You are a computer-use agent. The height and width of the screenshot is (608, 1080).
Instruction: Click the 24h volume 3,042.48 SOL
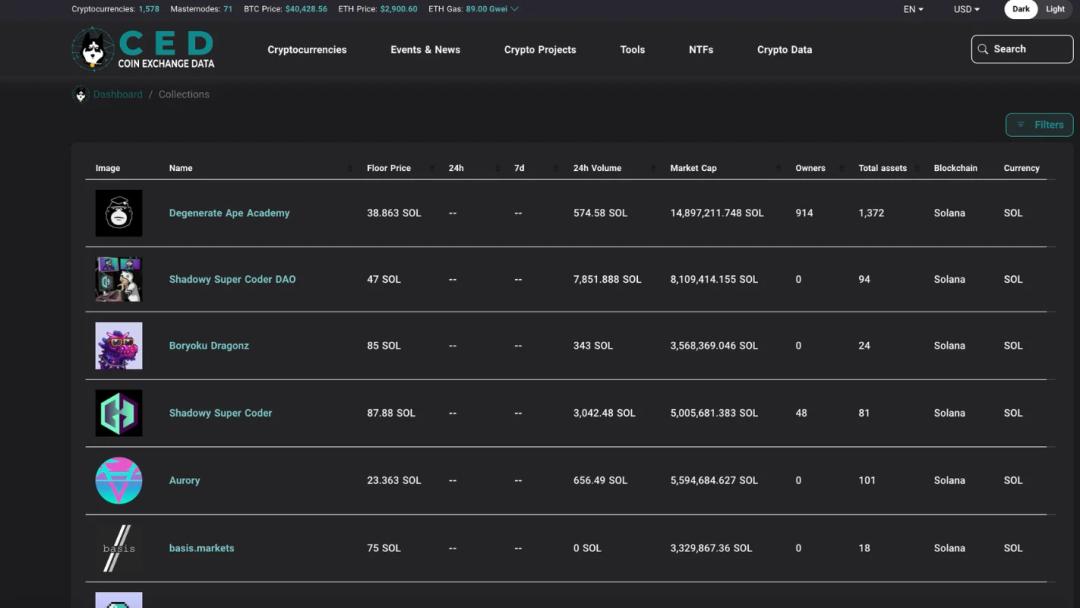(604, 413)
